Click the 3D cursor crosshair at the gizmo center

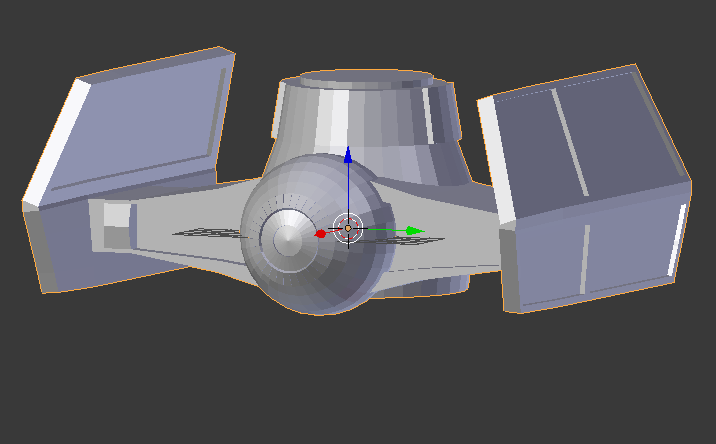(348, 228)
